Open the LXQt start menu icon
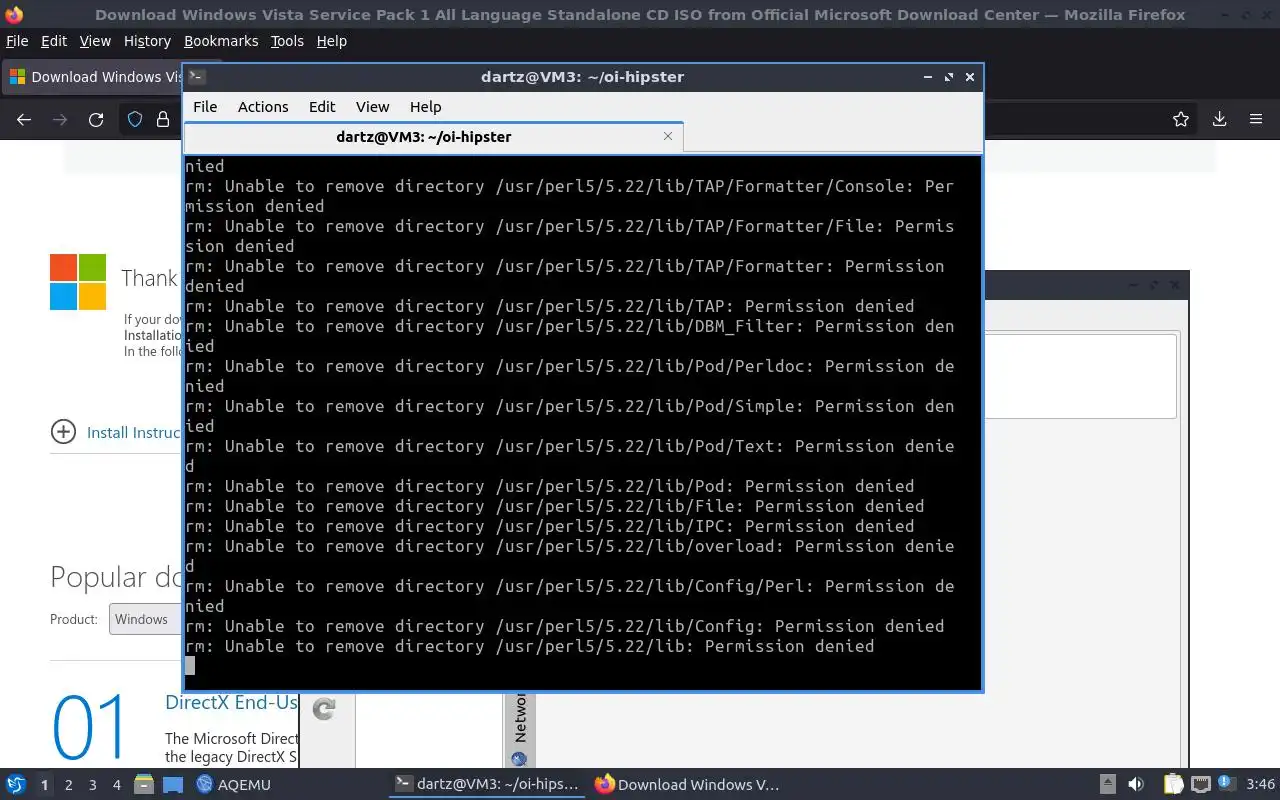 [15, 784]
